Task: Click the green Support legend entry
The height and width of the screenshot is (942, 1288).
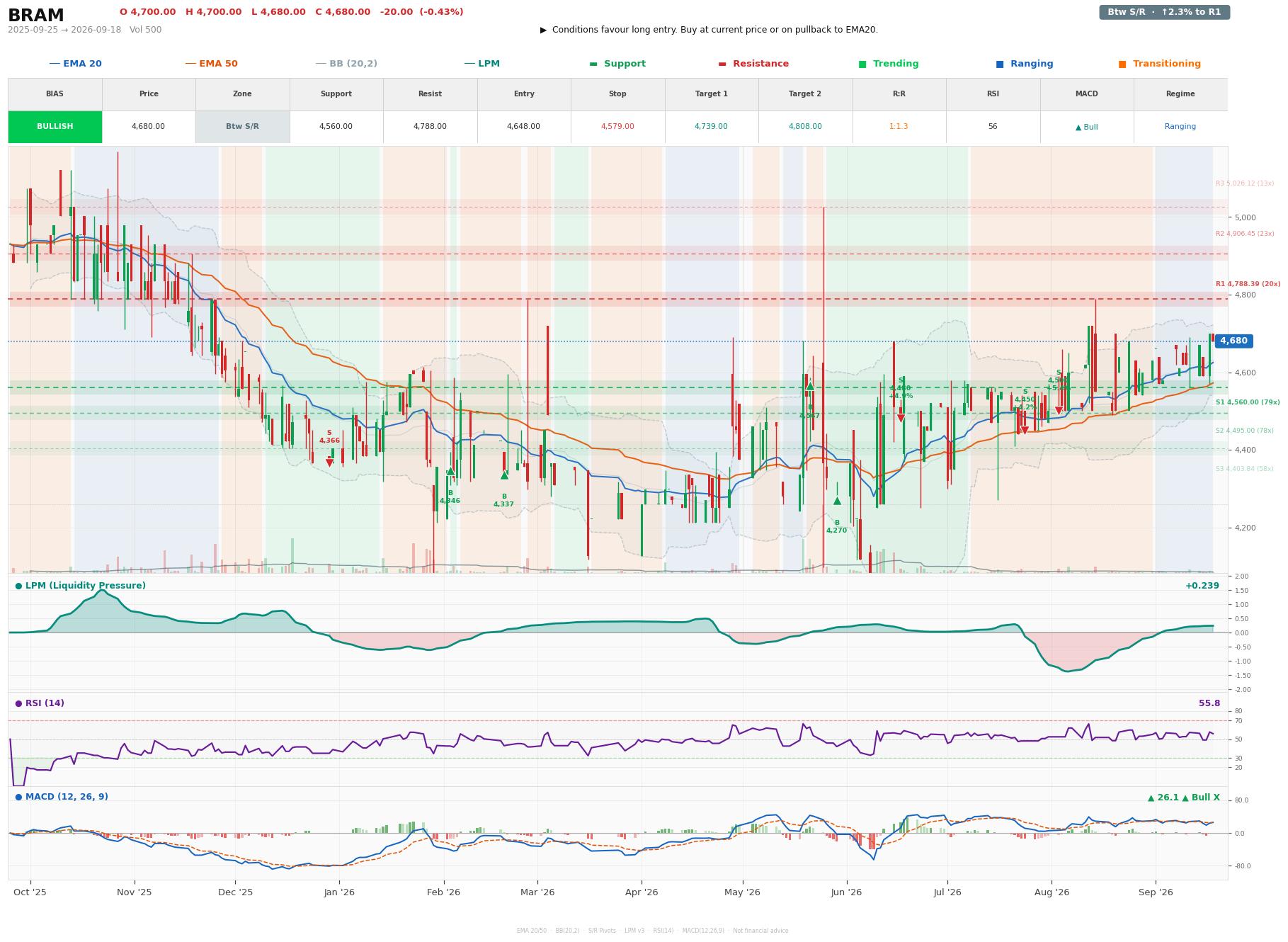Action: tap(617, 64)
